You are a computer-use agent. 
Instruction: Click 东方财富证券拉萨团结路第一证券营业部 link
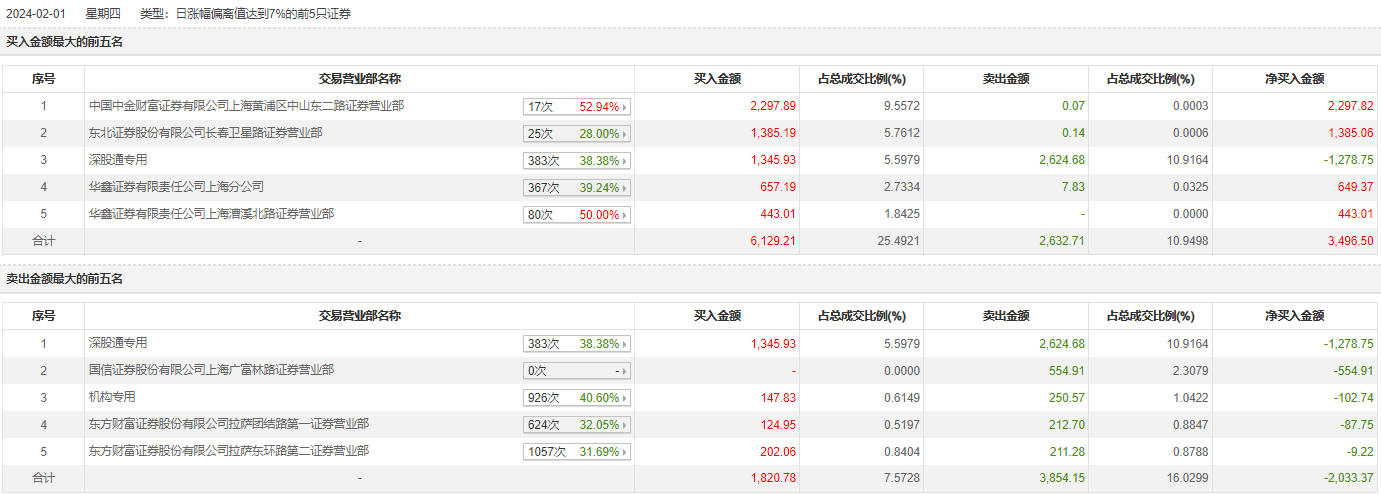click(x=229, y=424)
